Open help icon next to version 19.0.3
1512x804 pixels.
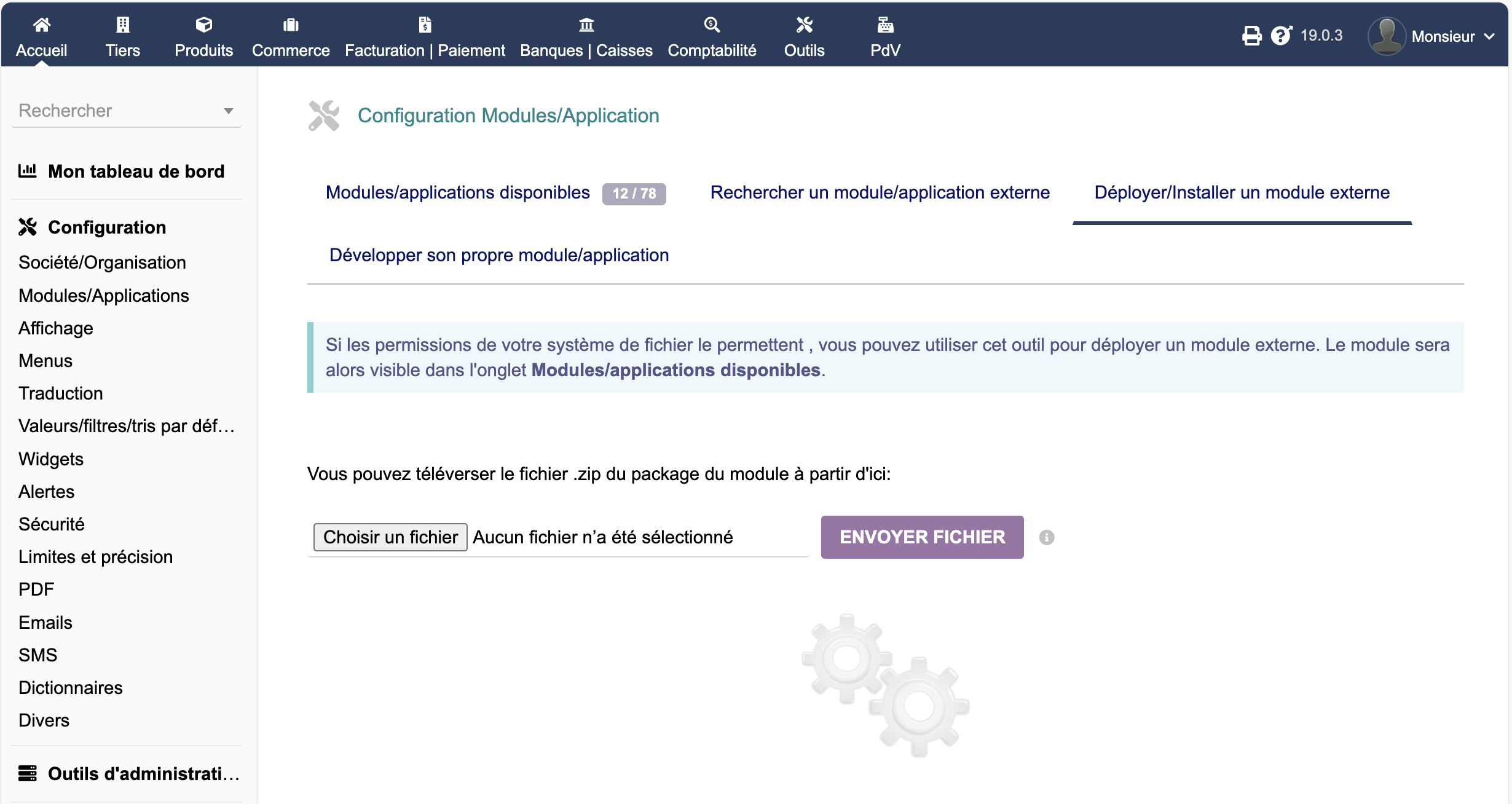(x=1281, y=36)
